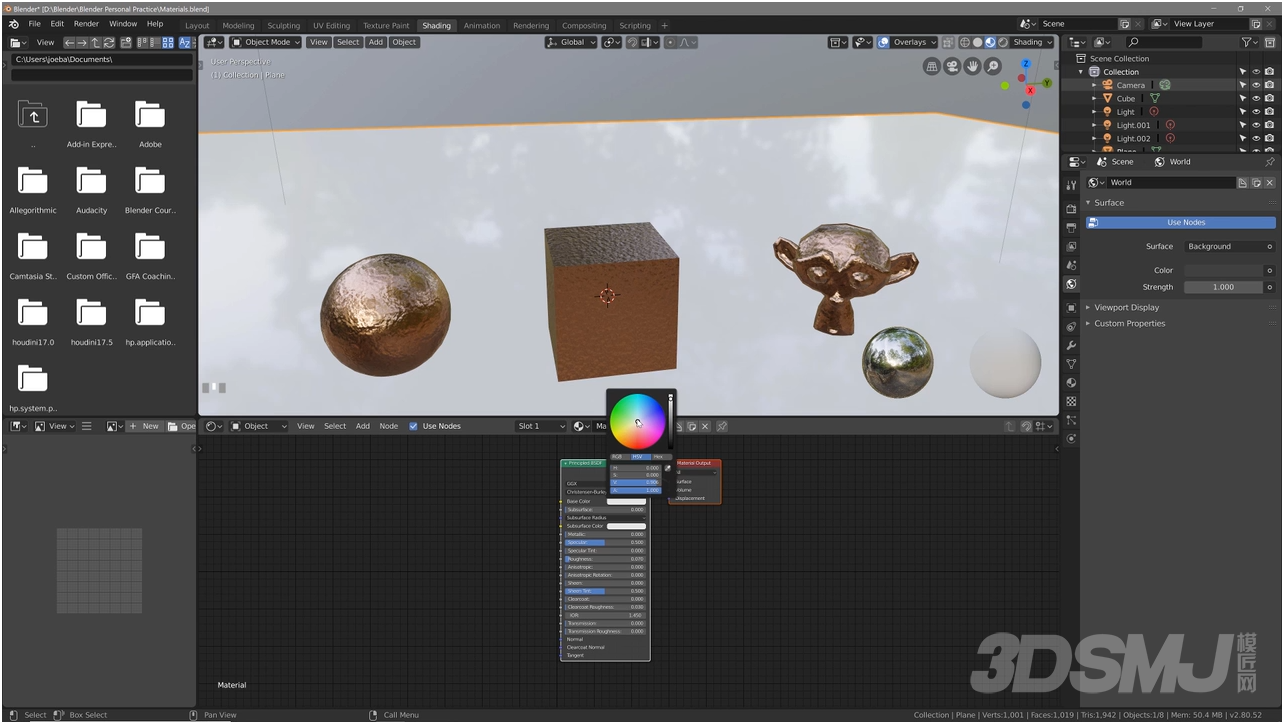Open the Slot 1 dropdown
Screen dimensions: 1284x724
click(540, 426)
